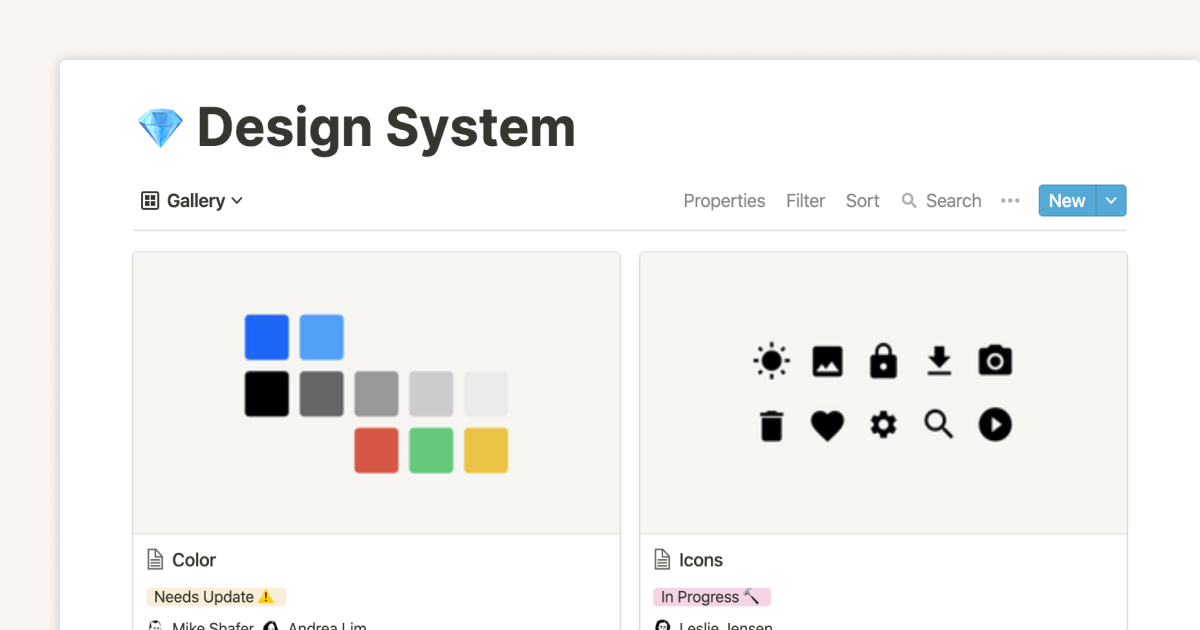Open the Color card title
The width and height of the screenshot is (1200, 630).
tap(194, 560)
